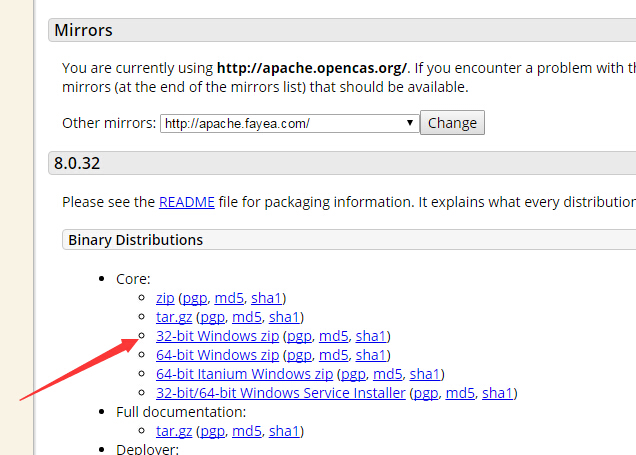636x455 pixels.
Task: Open sha1 checksum for Windows Service Installer
Action: [497, 393]
